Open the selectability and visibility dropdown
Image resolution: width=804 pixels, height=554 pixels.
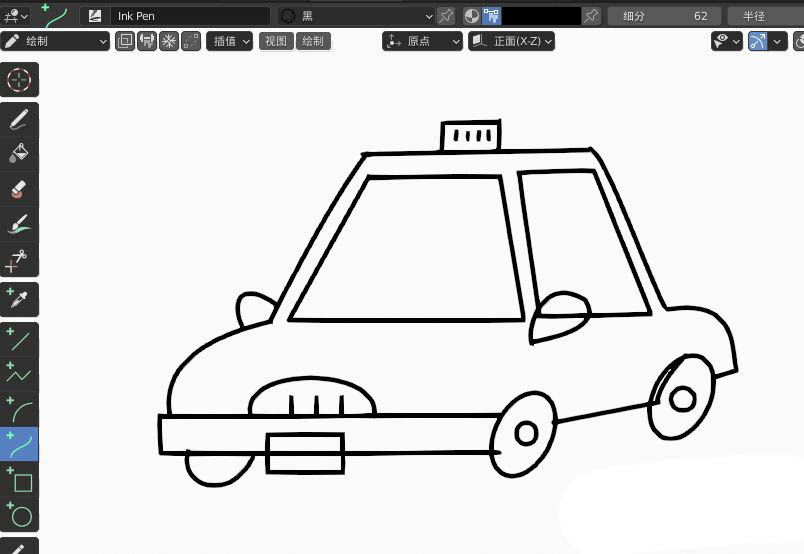(727, 41)
